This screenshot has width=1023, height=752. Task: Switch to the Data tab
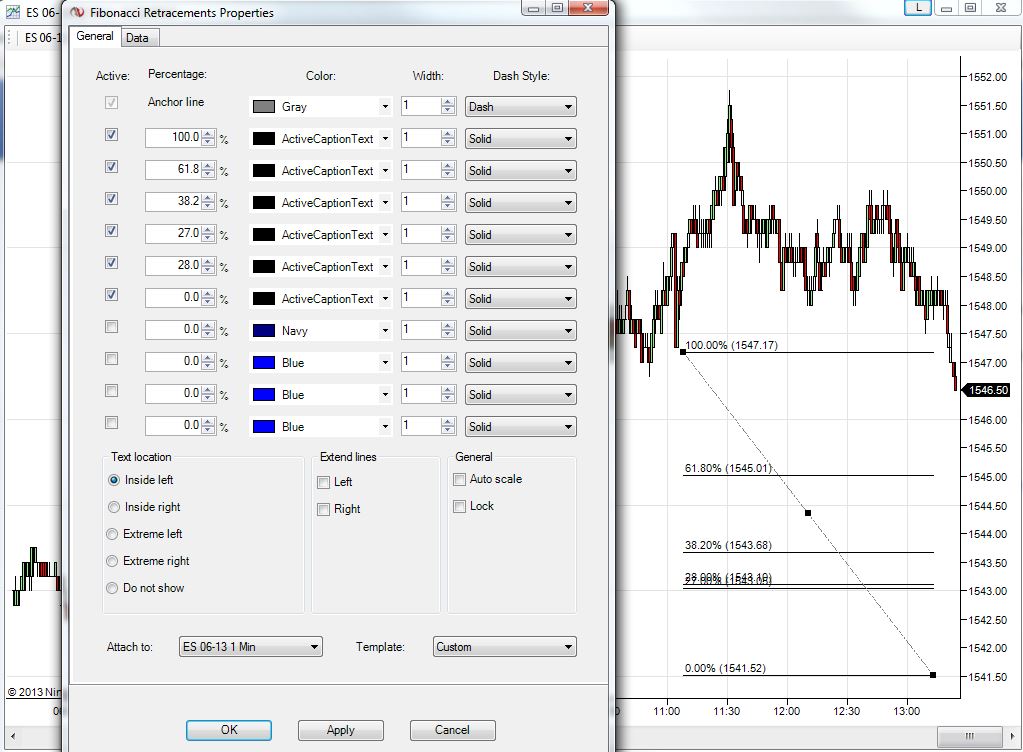click(x=138, y=38)
